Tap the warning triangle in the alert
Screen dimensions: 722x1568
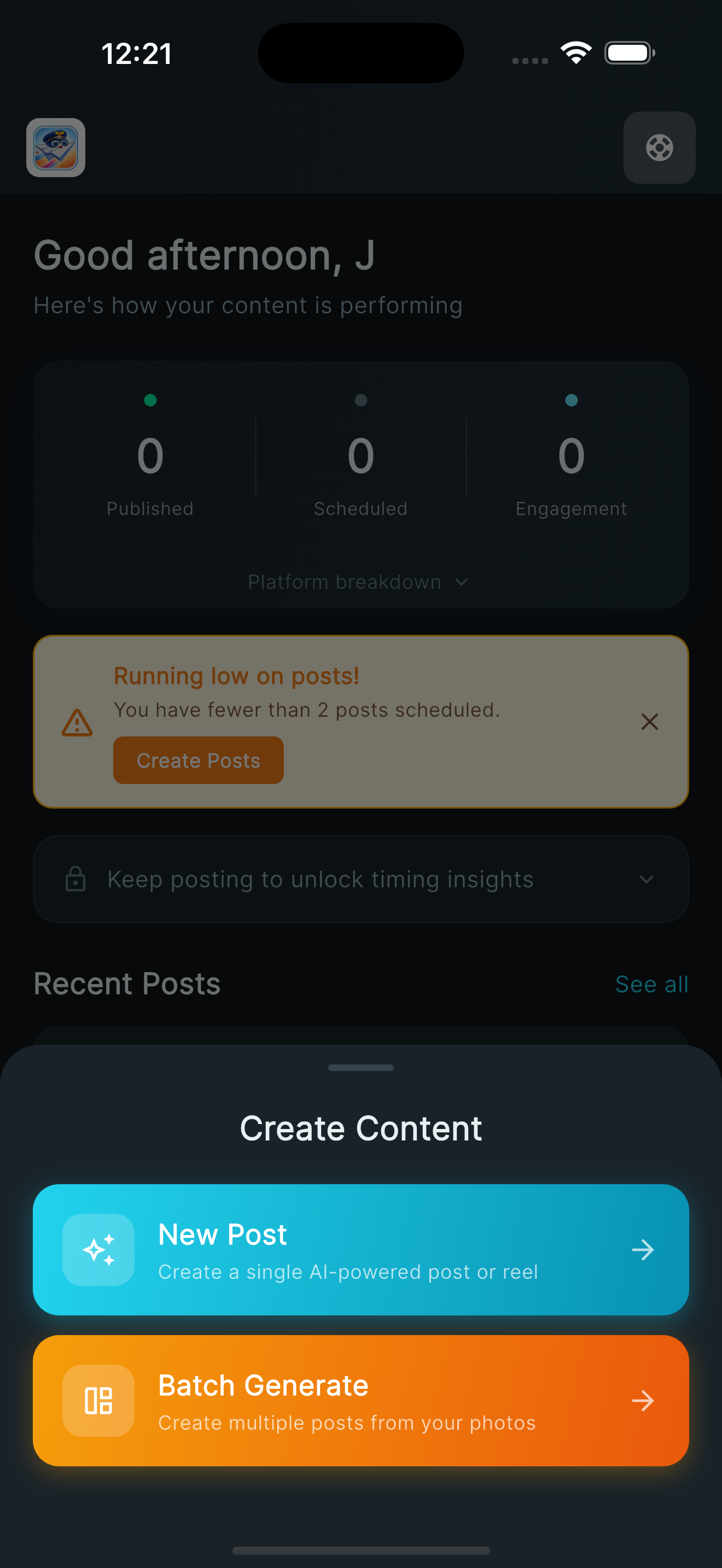(77, 722)
